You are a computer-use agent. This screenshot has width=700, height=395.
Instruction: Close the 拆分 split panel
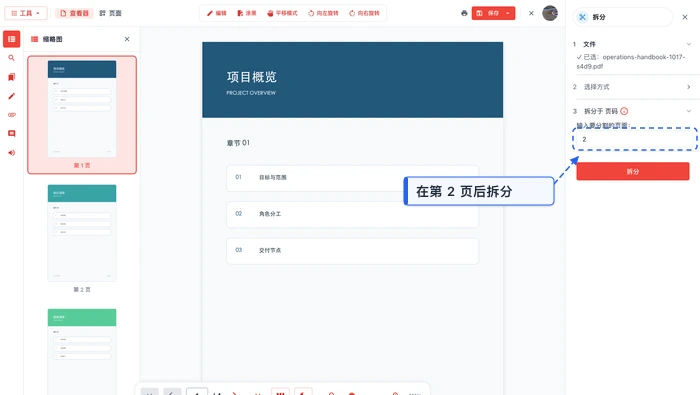685,17
